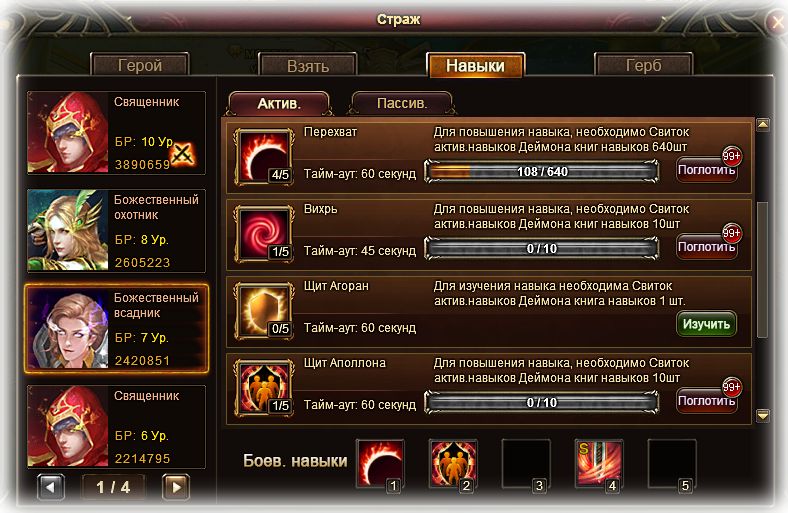Select the Щит Аполлона skill icon in list

pos(264,388)
